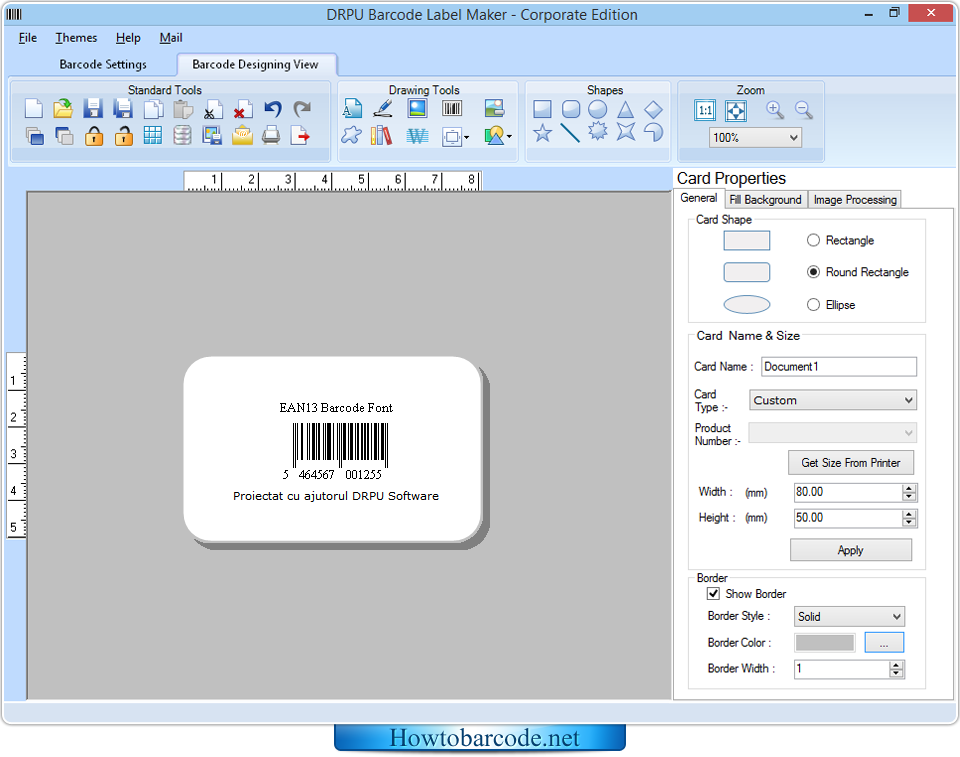Open the Product Number dropdown
This screenshot has height=757, width=960.
tap(833, 432)
